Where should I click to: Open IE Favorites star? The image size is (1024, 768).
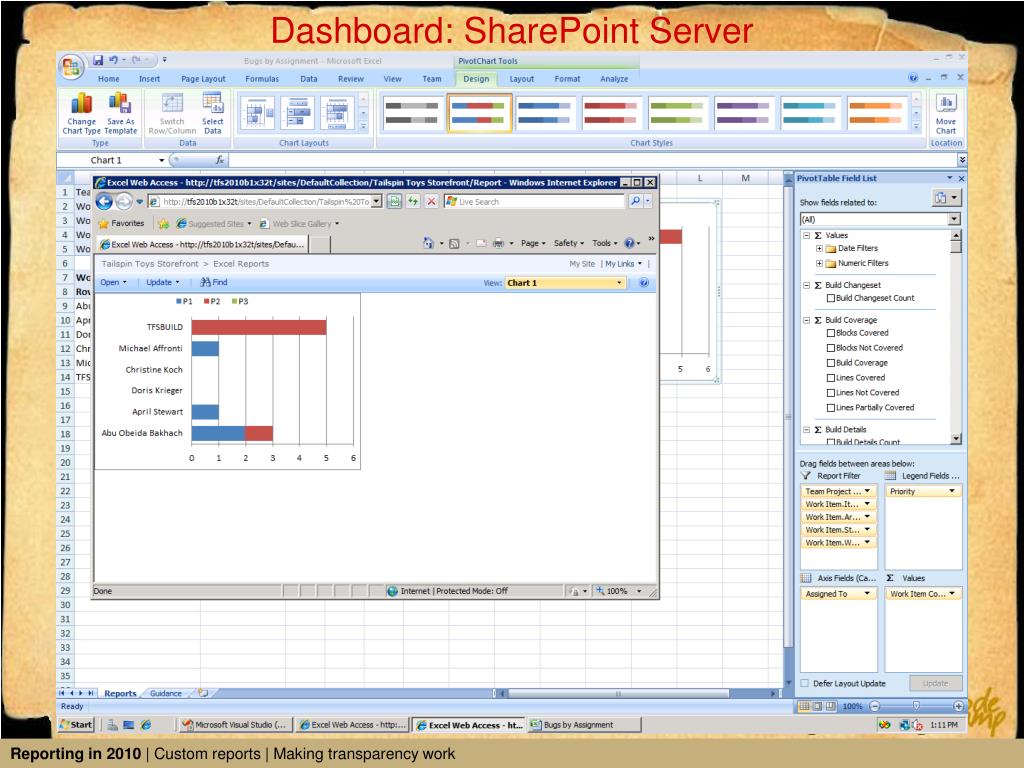coord(103,223)
